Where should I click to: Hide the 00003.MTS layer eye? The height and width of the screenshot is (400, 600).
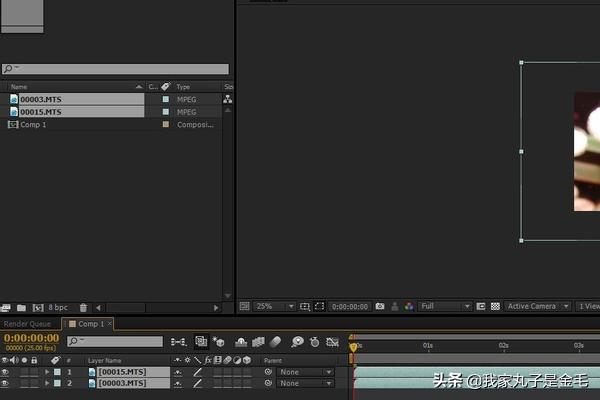(x=5, y=383)
